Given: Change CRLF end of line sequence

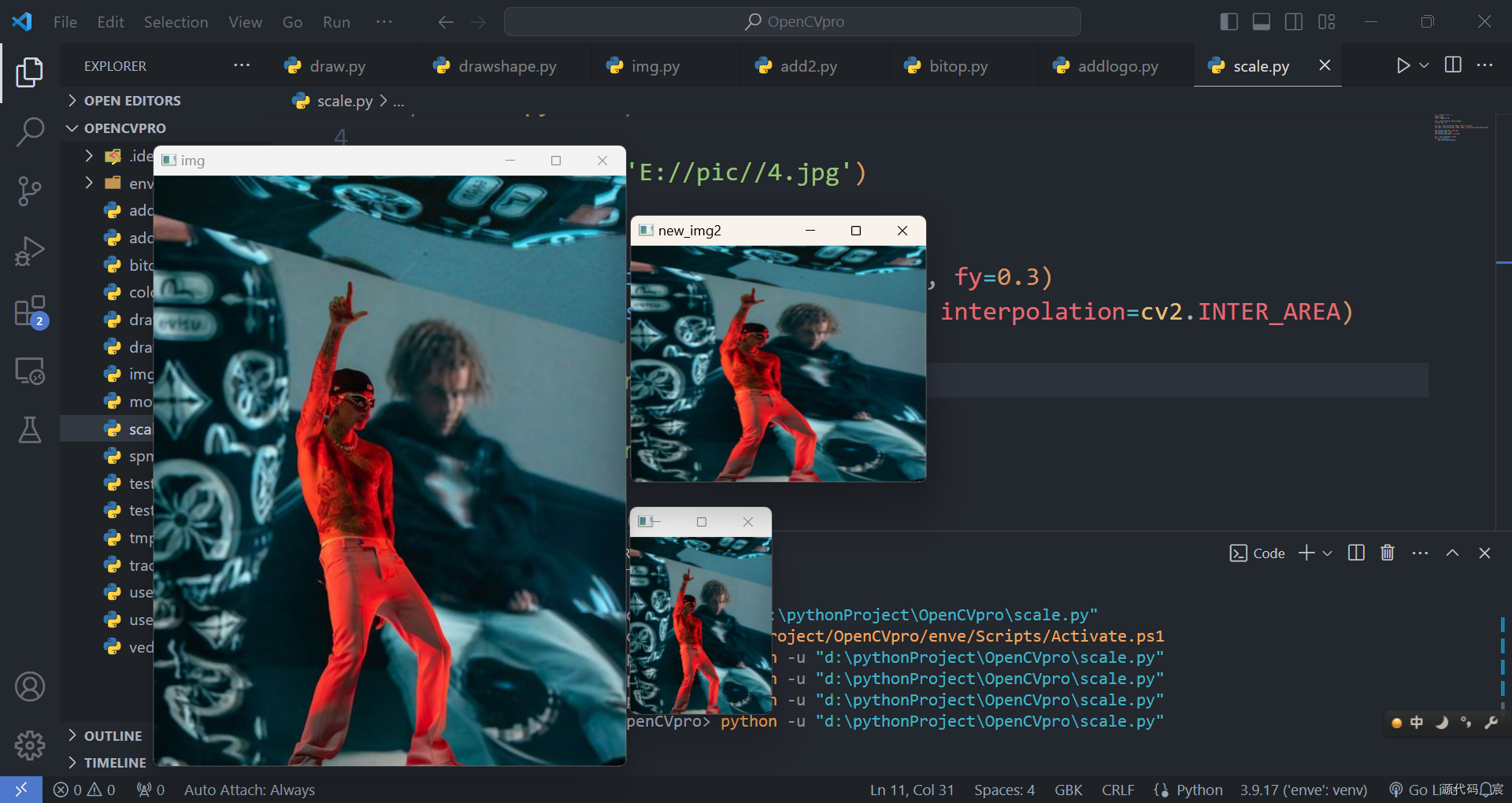Looking at the screenshot, I should tap(1117, 790).
